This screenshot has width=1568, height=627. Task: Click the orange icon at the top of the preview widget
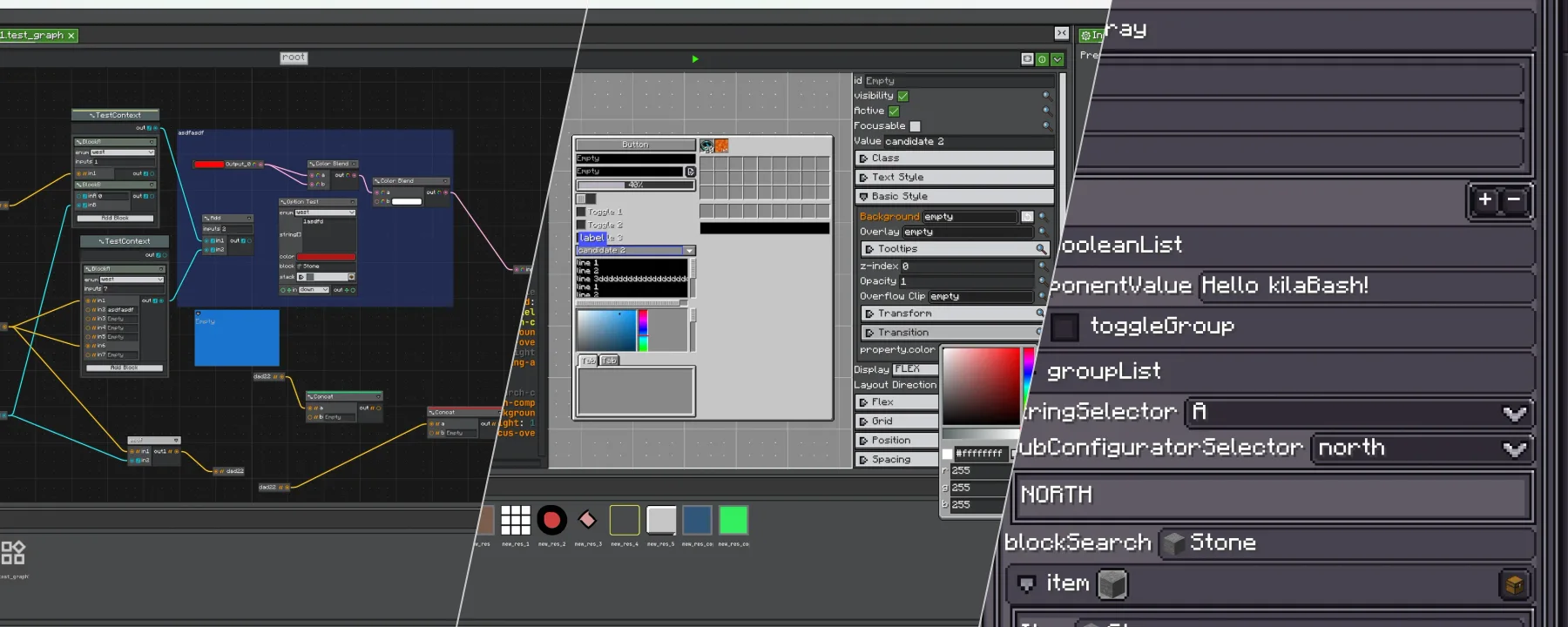721,145
